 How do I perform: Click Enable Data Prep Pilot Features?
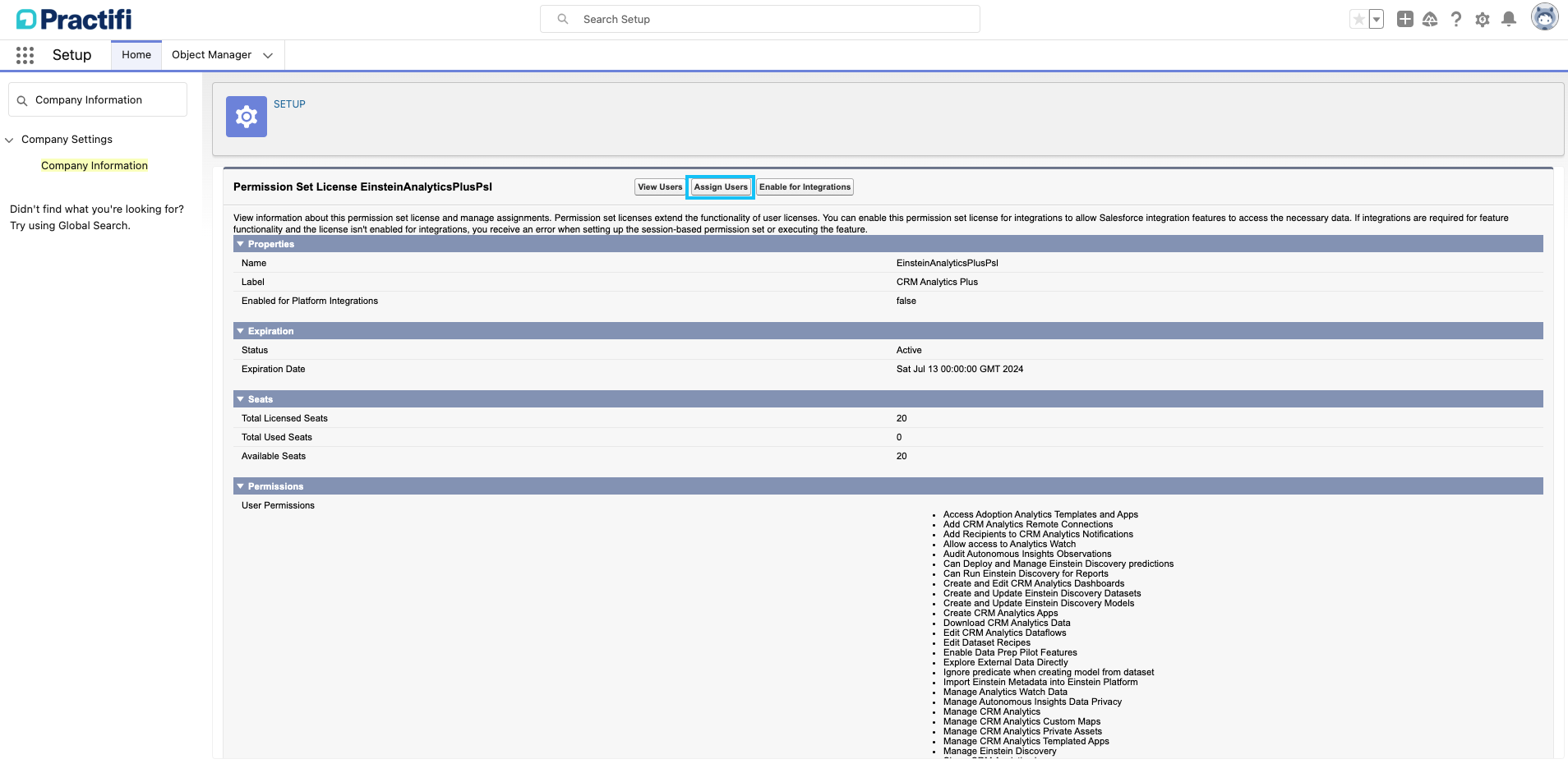1010,653
